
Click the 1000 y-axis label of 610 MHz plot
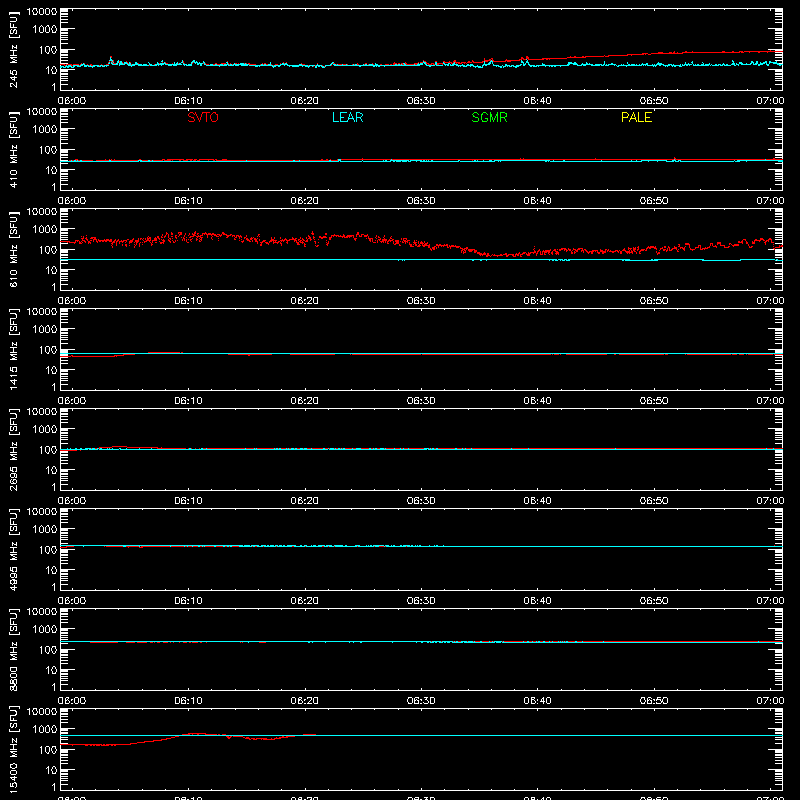tap(45, 230)
